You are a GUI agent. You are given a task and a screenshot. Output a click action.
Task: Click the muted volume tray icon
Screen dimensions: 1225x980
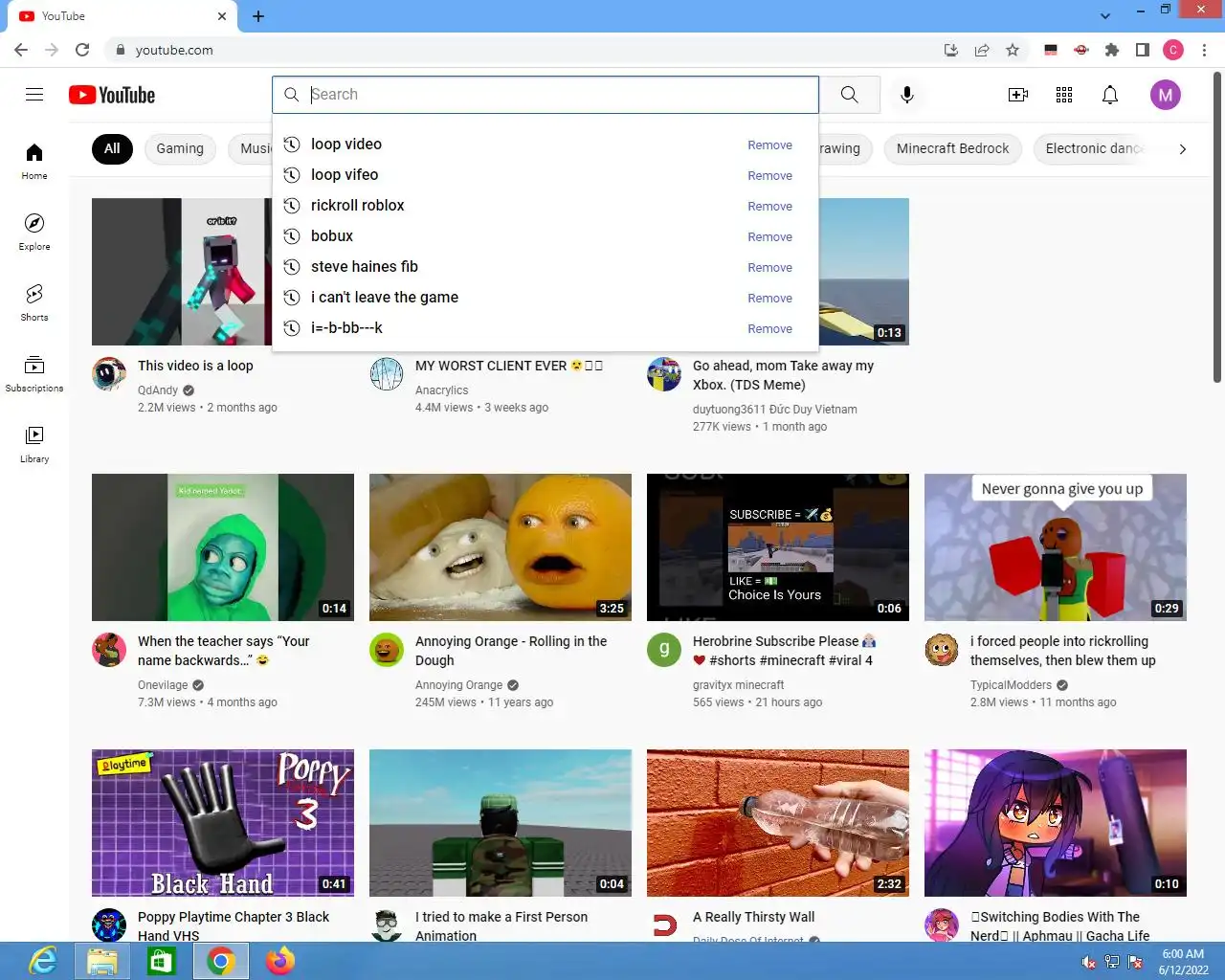(x=1089, y=962)
